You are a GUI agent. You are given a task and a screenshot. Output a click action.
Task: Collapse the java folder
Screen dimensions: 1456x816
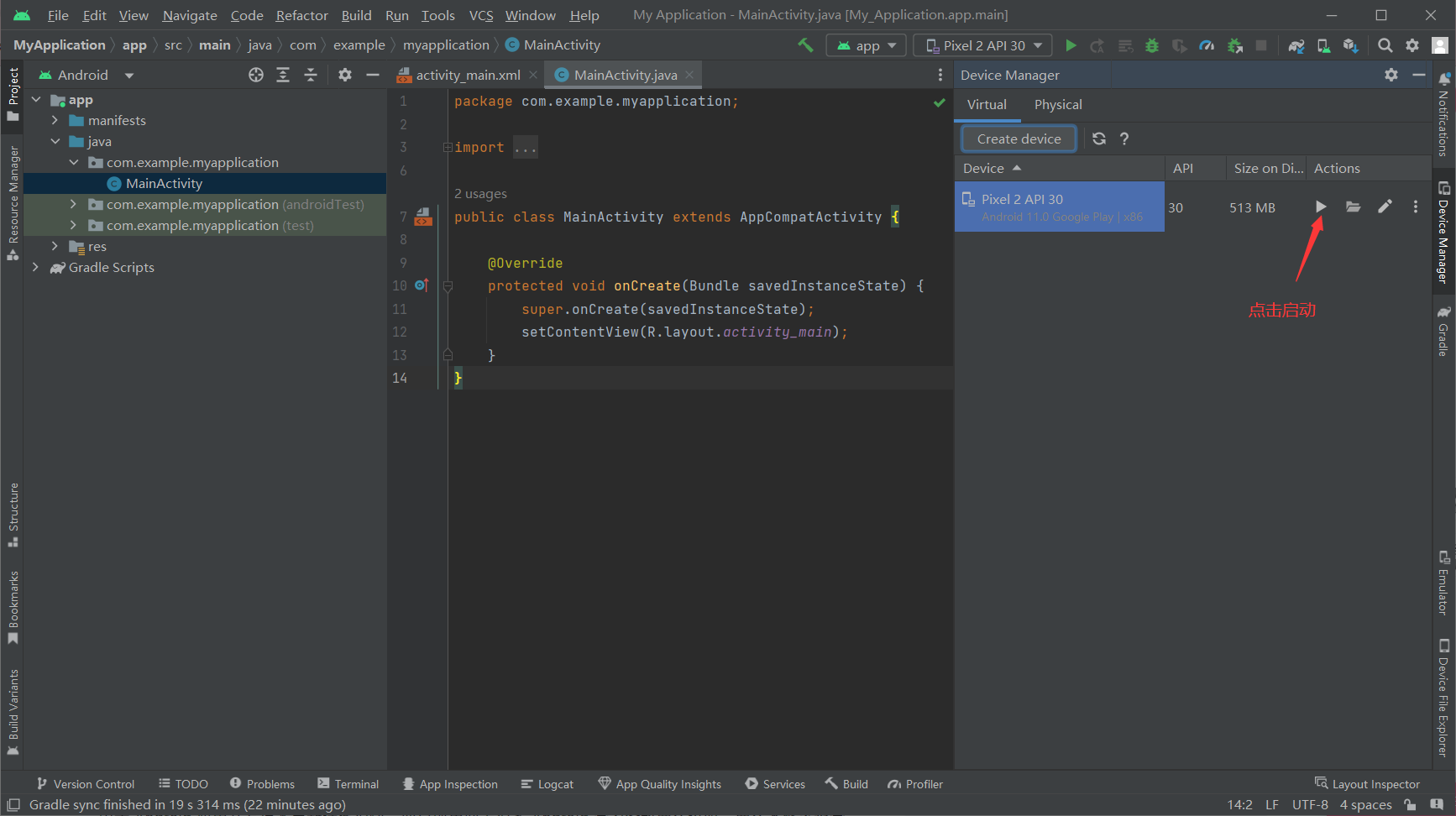click(x=55, y=142)
